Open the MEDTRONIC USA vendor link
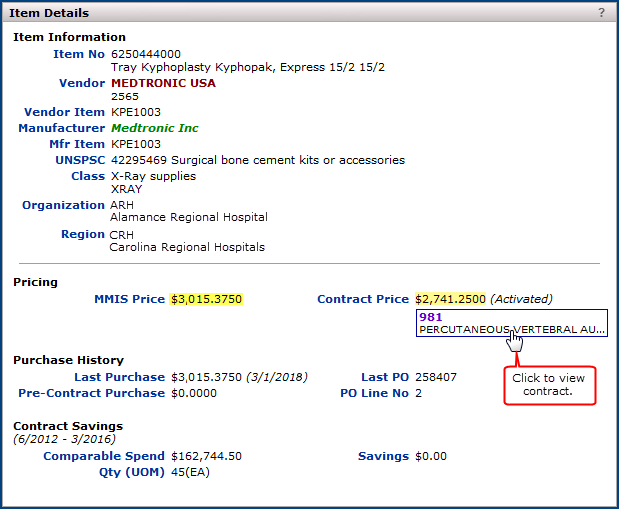Viewport: 619px width, 509px height. pyautogui.click(x=163, y=83)
